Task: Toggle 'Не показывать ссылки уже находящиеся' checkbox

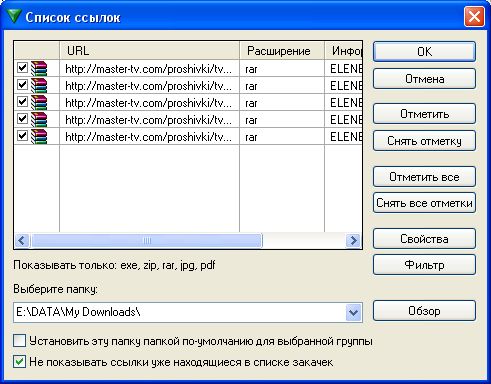Action: (19, 362)
